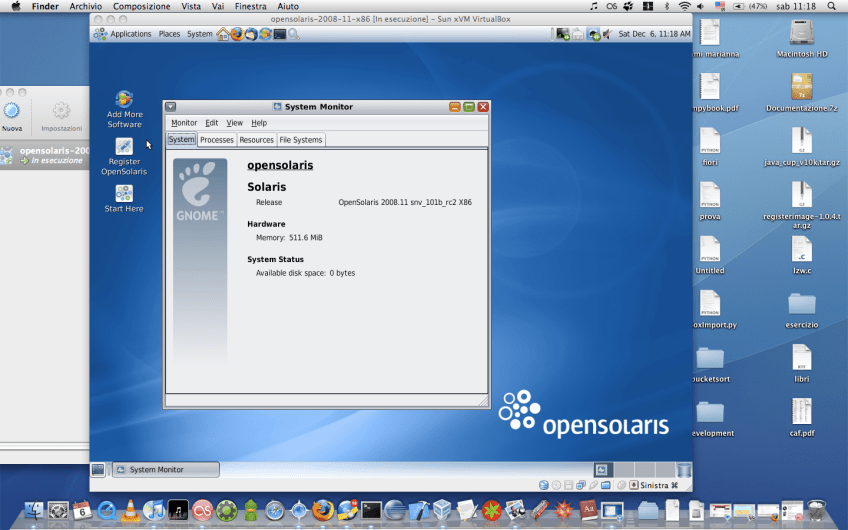Viewport: 848px width, 530px height.
Task: Open System Monitor window menu button
Action: pyautogui.click(x=171, y=107)
